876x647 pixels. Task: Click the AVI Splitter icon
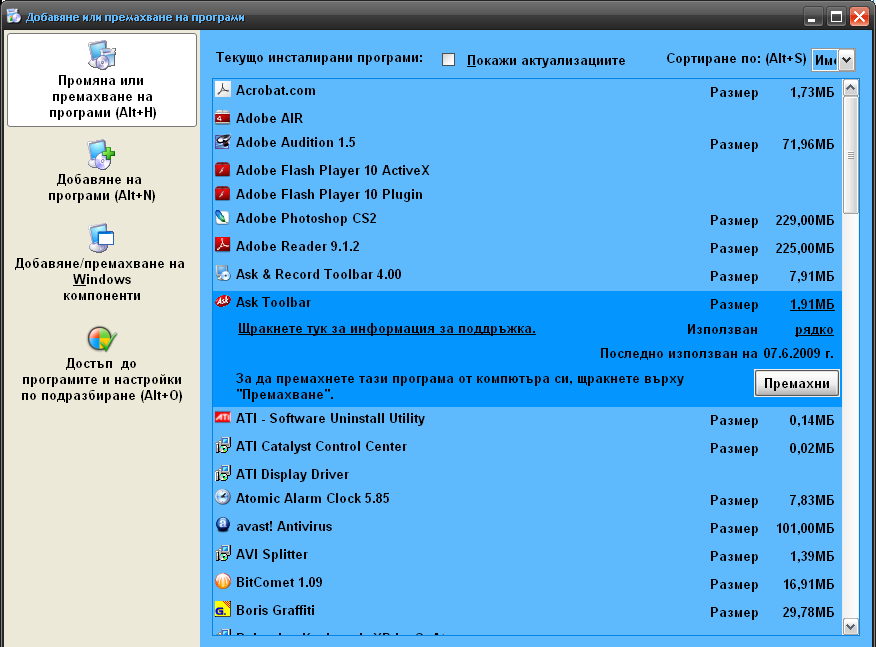223,554
